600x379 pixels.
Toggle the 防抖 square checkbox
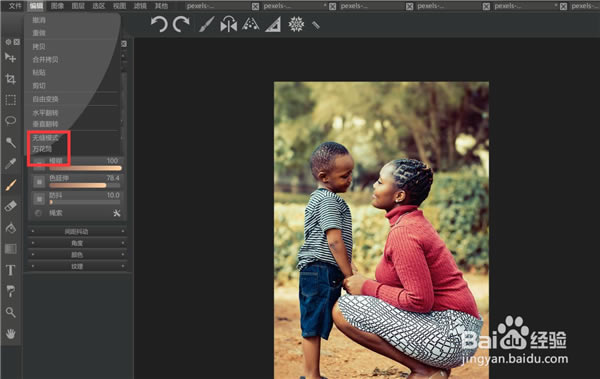point(39,199)
